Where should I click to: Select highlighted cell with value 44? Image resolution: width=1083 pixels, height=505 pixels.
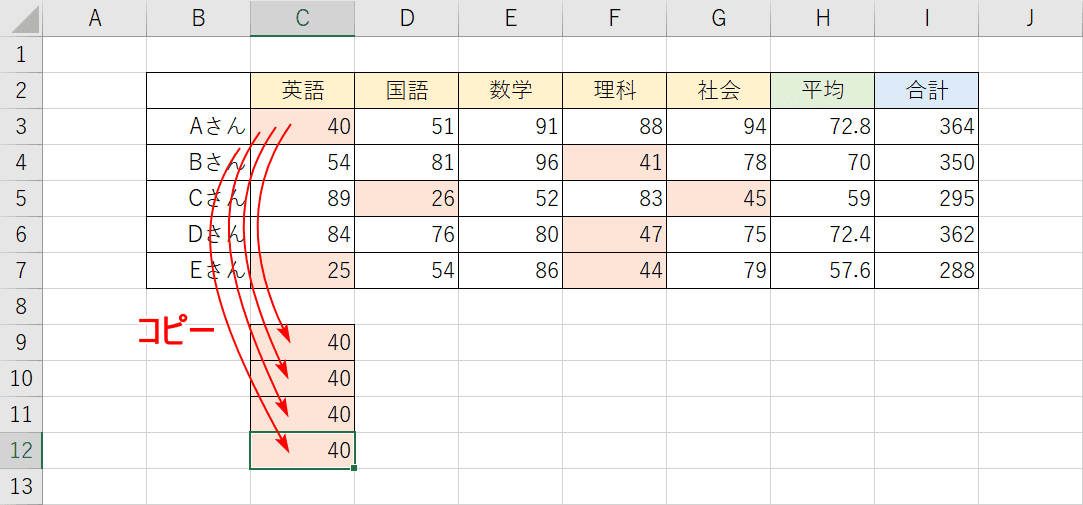pyautogui.click(x=615, y=270)
